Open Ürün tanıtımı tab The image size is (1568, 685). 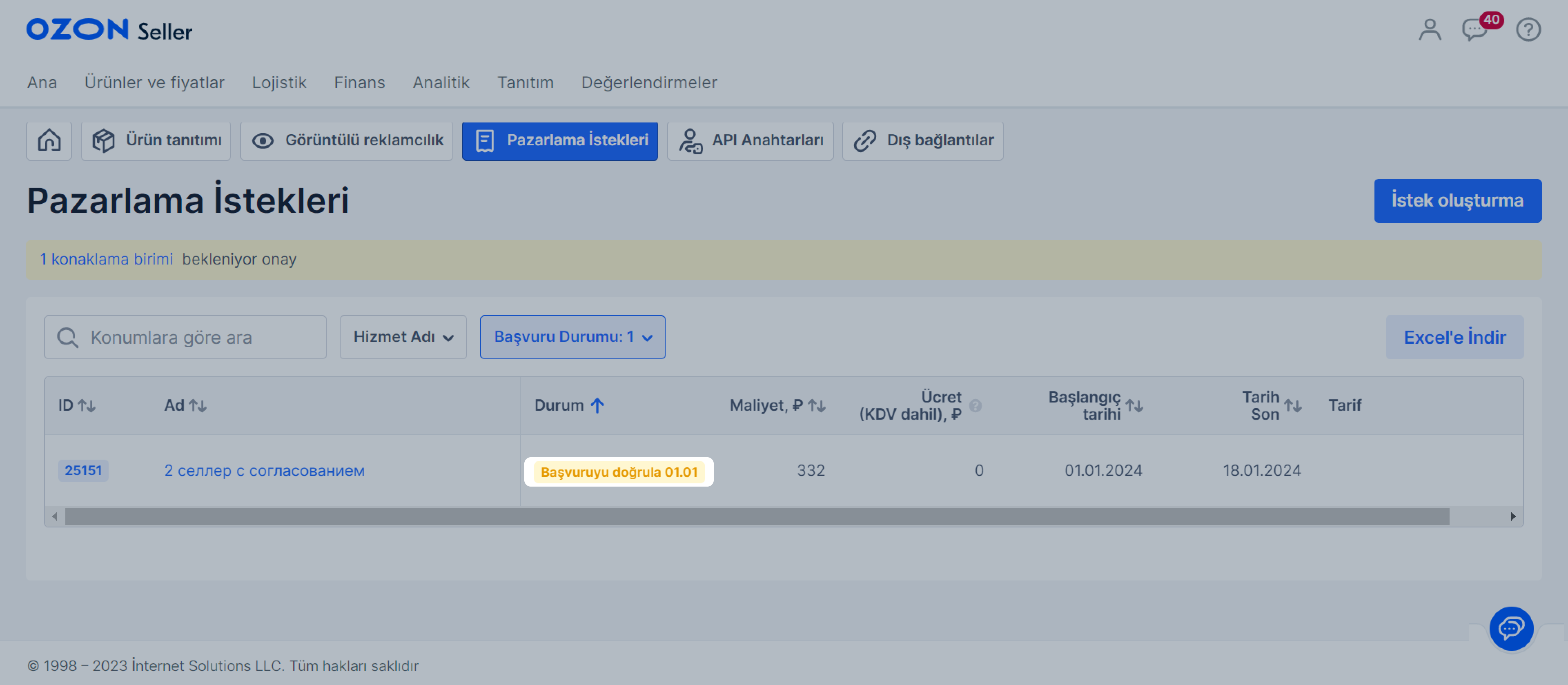click(156, 140)
